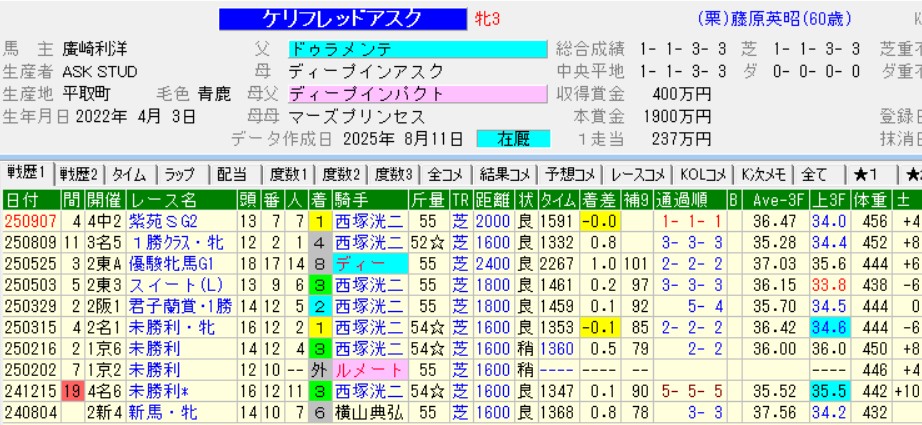Select the ラップ tab
Viewport: 922px width, 425px height.
pos(181,174)
